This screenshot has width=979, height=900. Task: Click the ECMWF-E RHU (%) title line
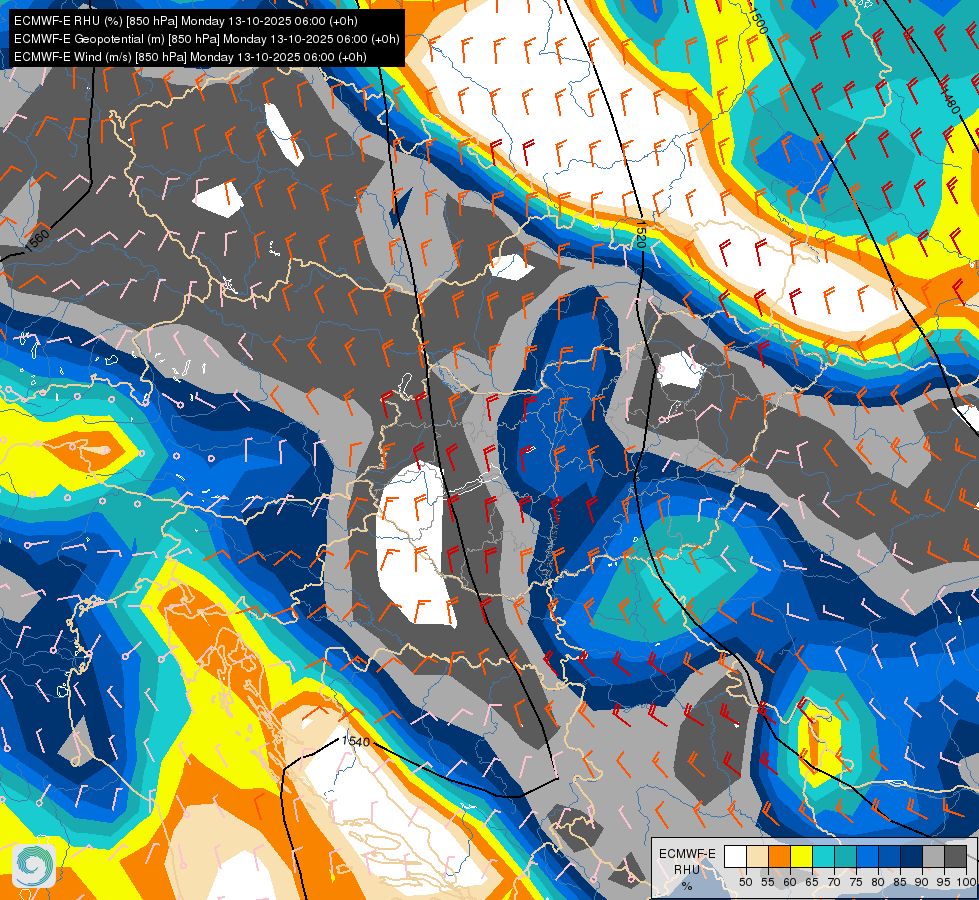185,21
